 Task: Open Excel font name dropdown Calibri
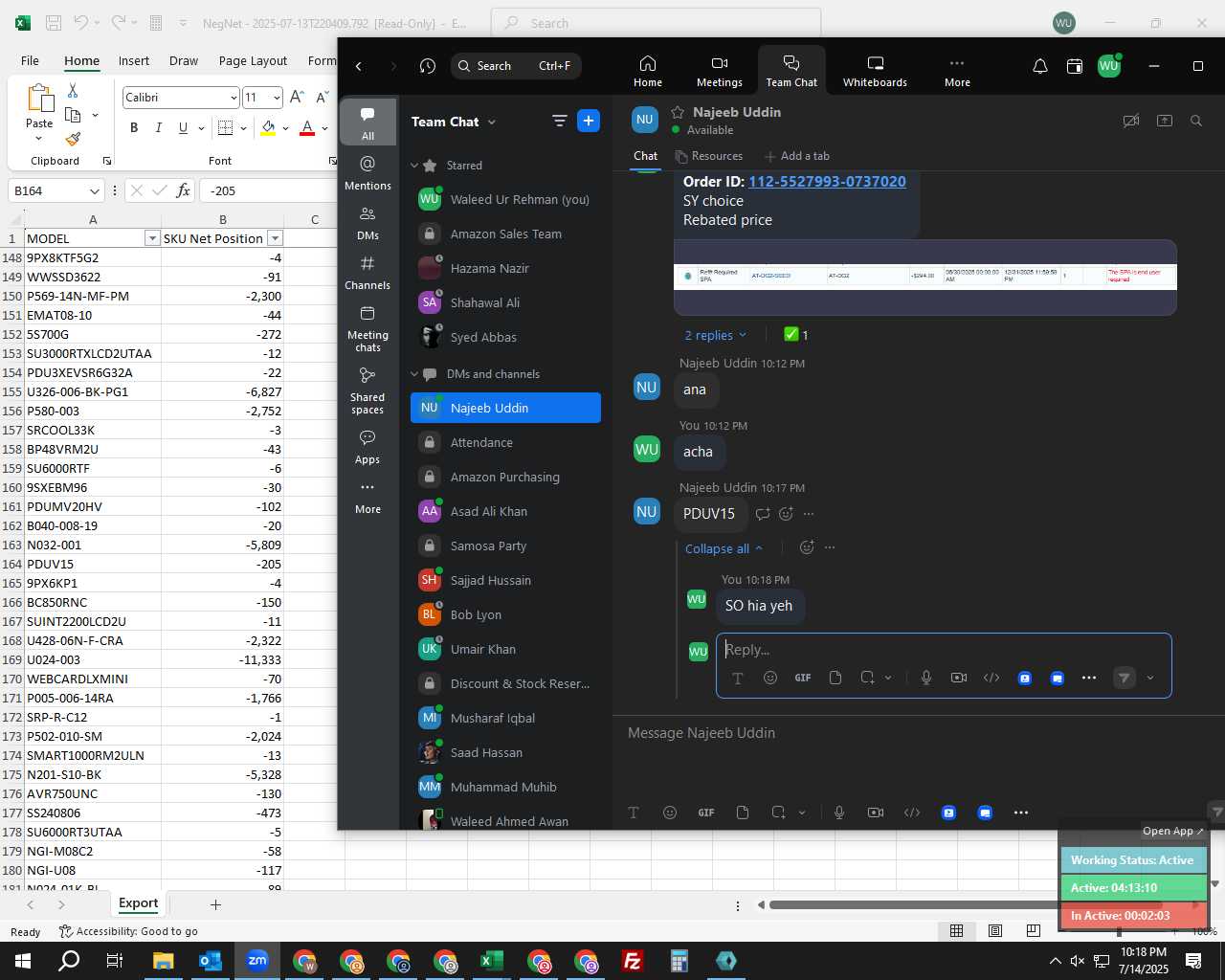tap(234, 98)
